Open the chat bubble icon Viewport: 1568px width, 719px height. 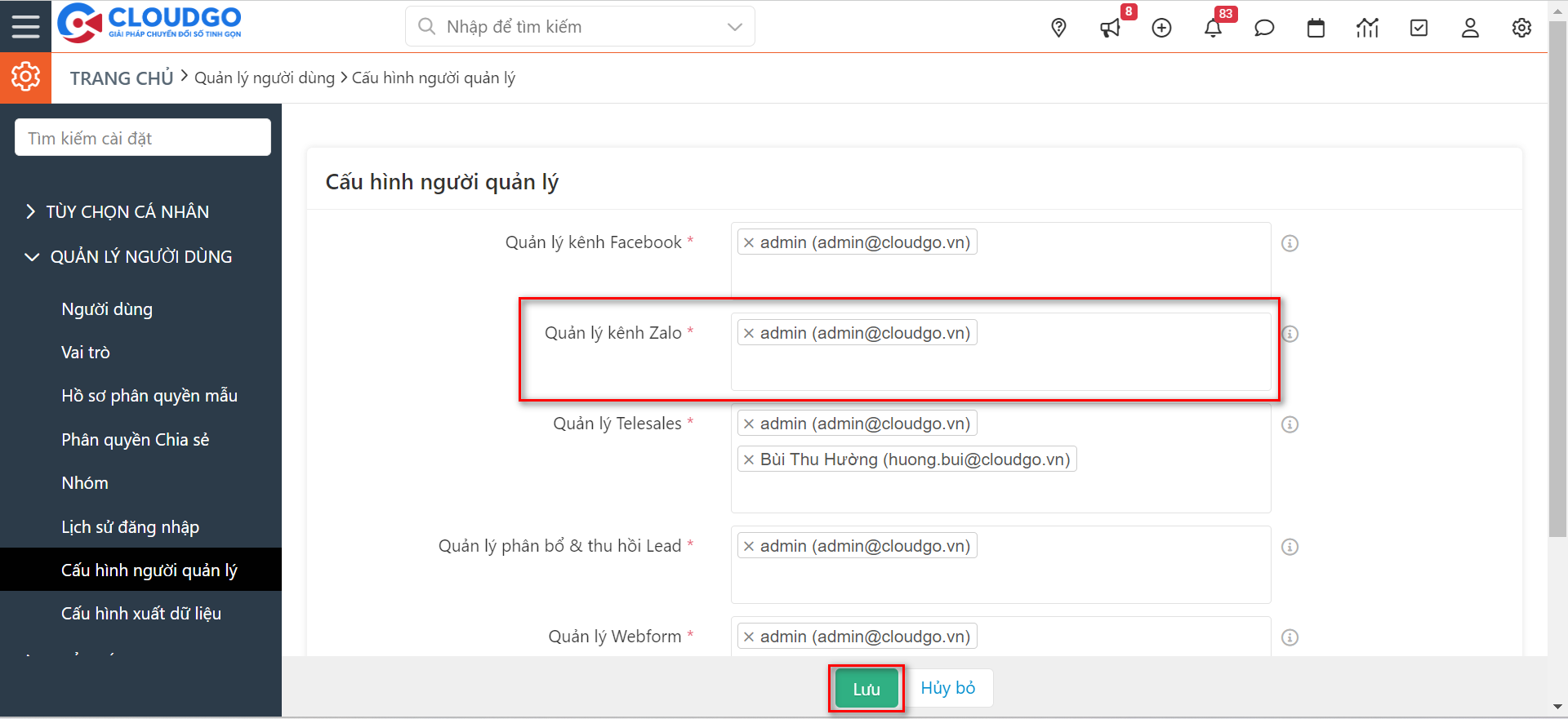coord(1264,29)
